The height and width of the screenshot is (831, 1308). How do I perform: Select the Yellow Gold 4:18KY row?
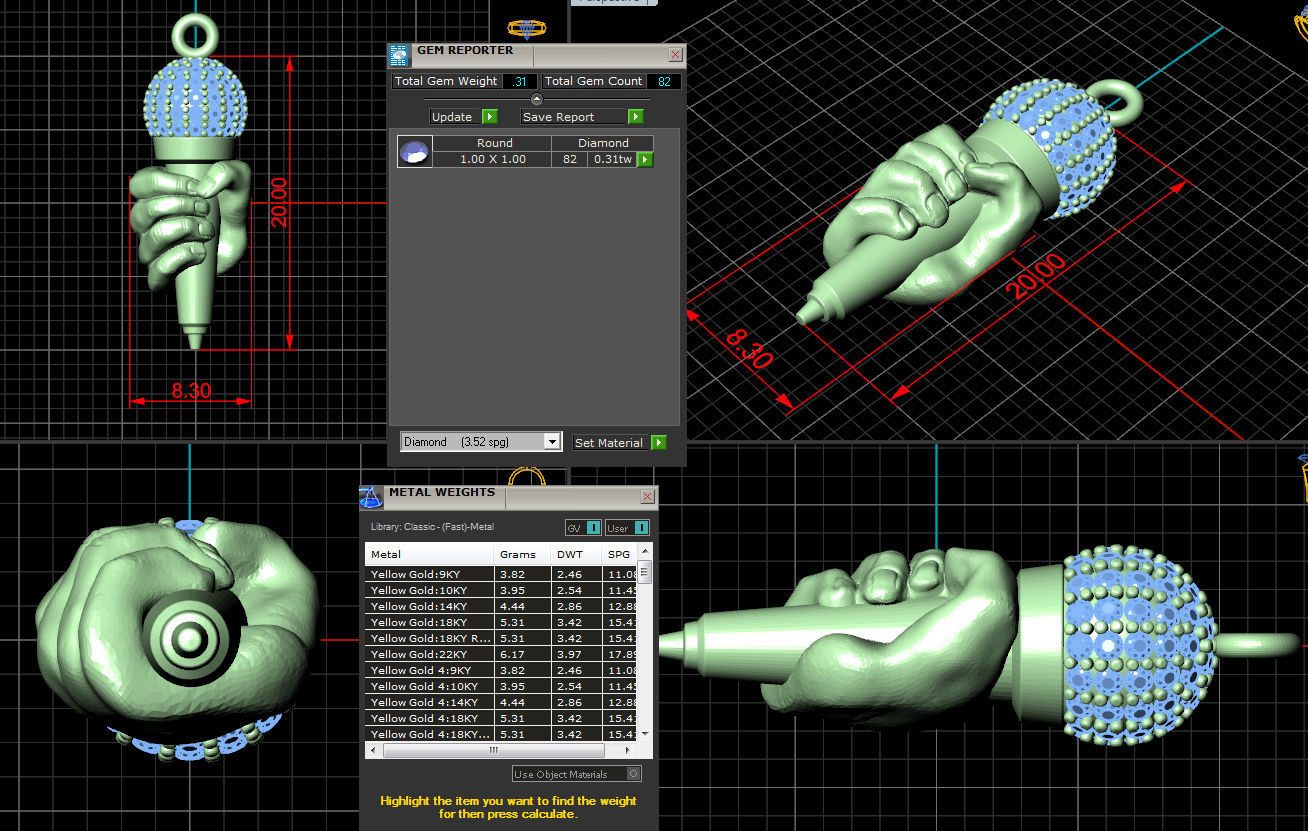coord(501,718)
